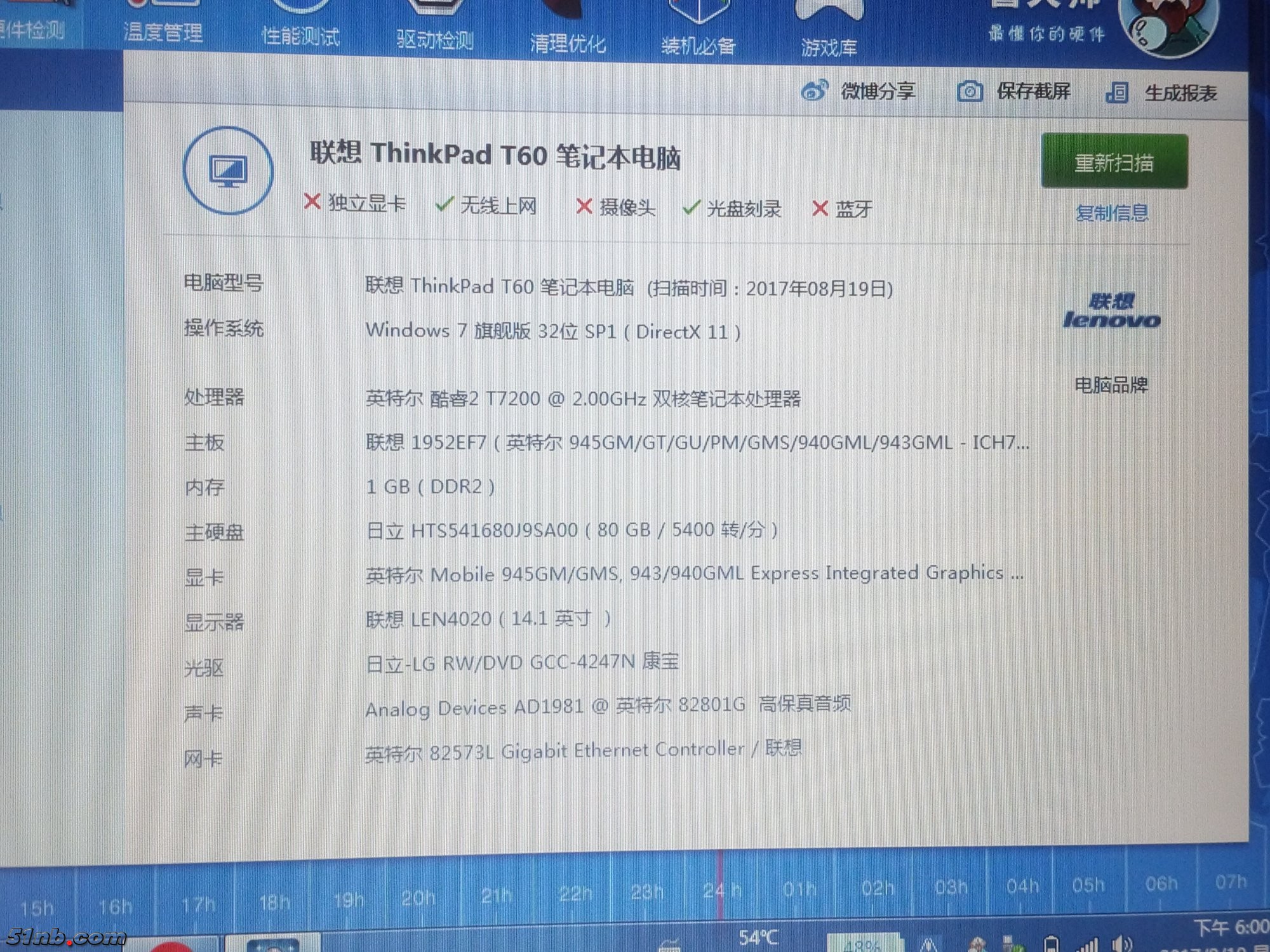Viewport: 1270px width, 952px height.
Task: Click the 内存 row label
Action: pos(204,487)
